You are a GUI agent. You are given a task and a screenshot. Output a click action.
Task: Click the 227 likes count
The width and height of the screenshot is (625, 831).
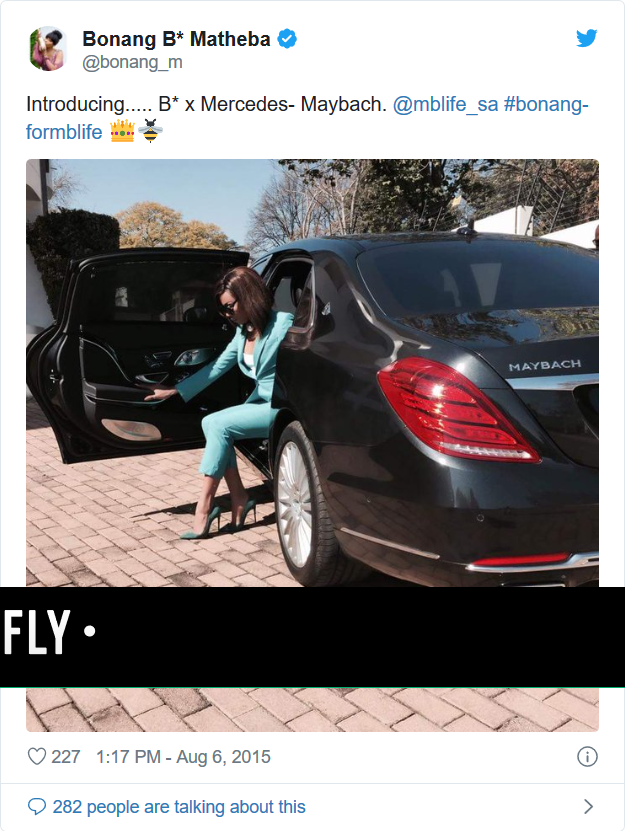[x=65, y=756]
